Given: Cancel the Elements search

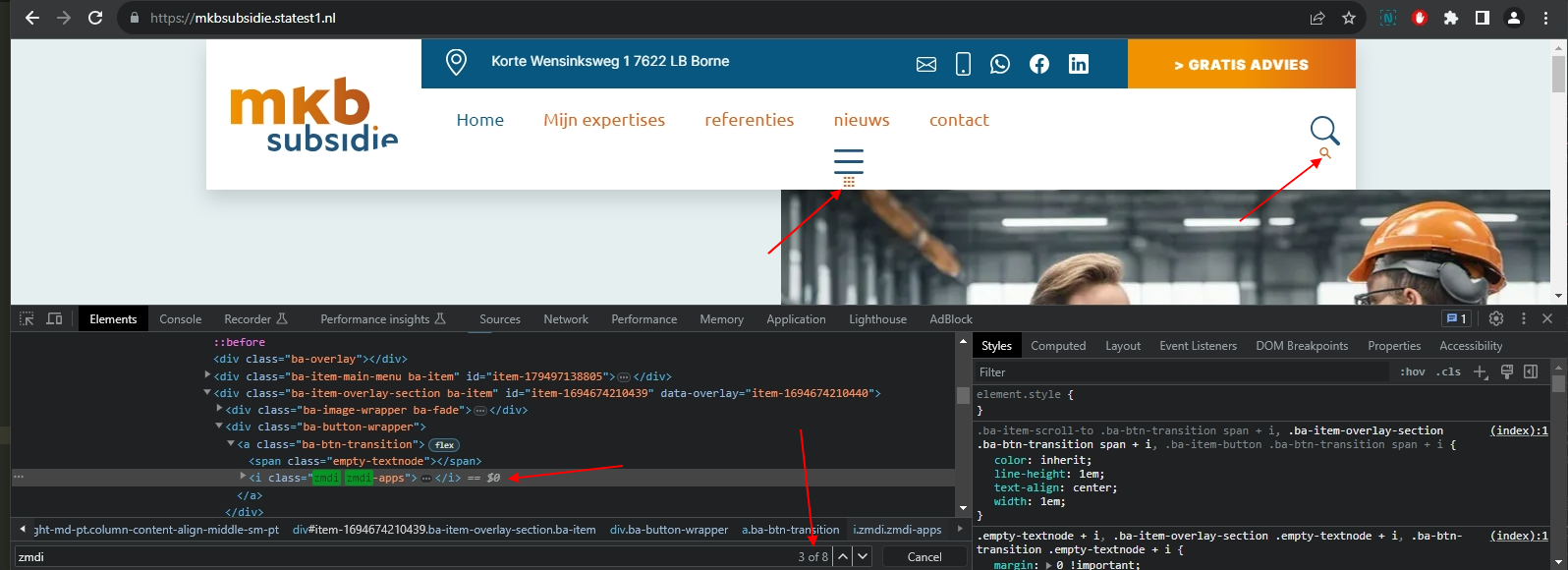Looking at the screenshot, I should click(x=924, y=556).
